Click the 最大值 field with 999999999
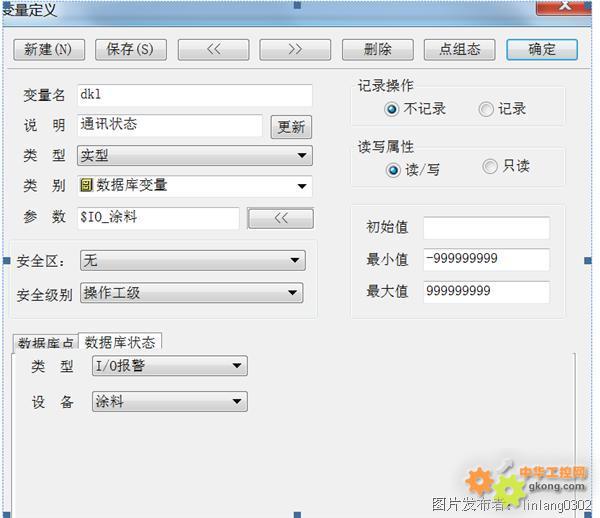The height and width of the screenshot is (518, 600). (x=486, y=292)
